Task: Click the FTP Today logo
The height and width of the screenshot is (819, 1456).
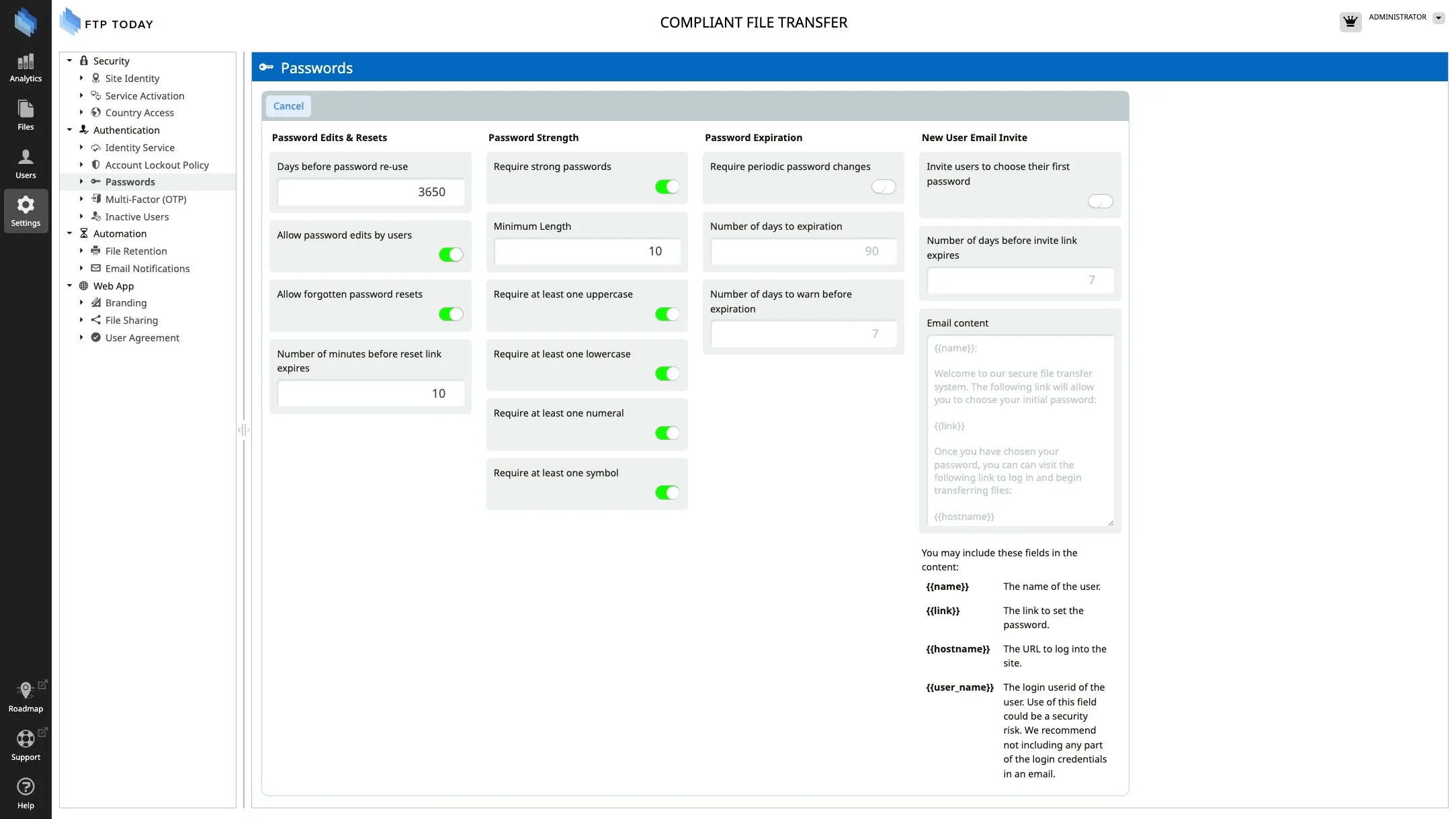Action: pyautogui.click(x=107, y=23)
